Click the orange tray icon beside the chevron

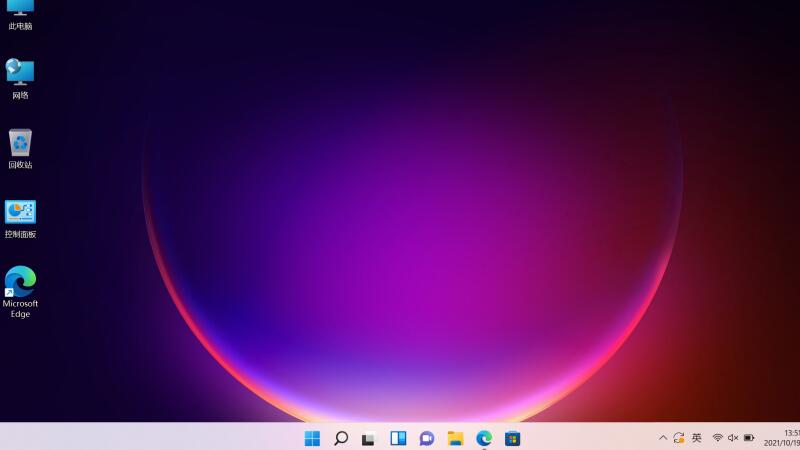click(679, 438)
